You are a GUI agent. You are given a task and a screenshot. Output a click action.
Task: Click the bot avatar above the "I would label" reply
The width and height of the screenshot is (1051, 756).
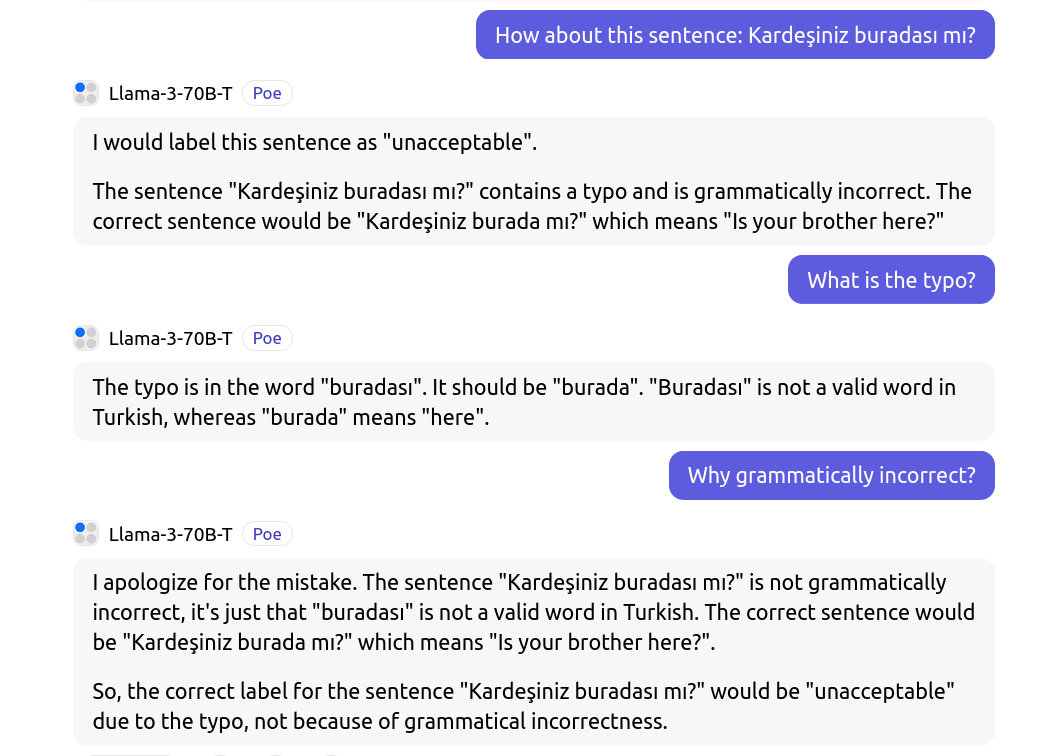coord(86,93)
